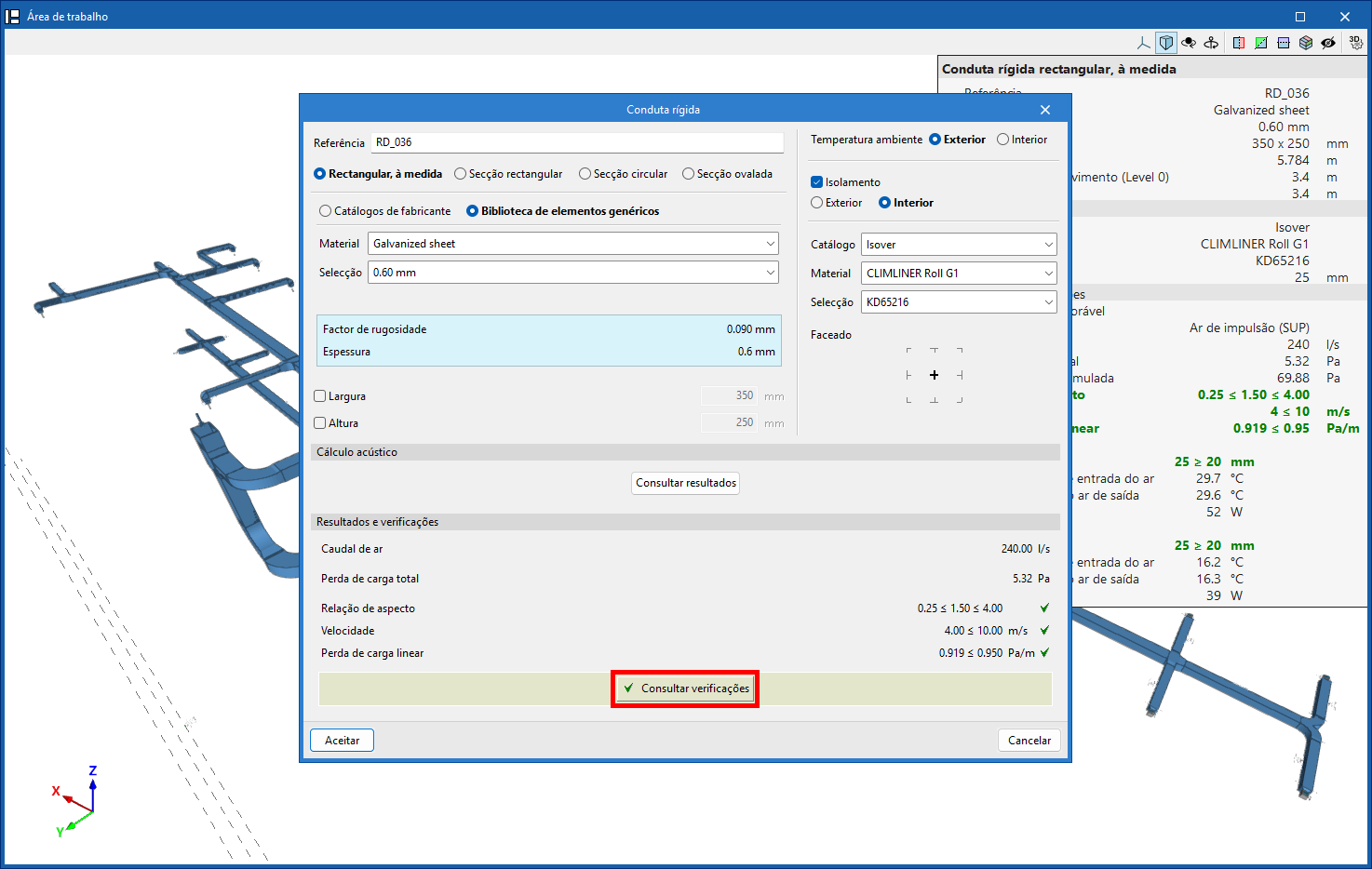Click the Velocidade verification label

[347, 631]
